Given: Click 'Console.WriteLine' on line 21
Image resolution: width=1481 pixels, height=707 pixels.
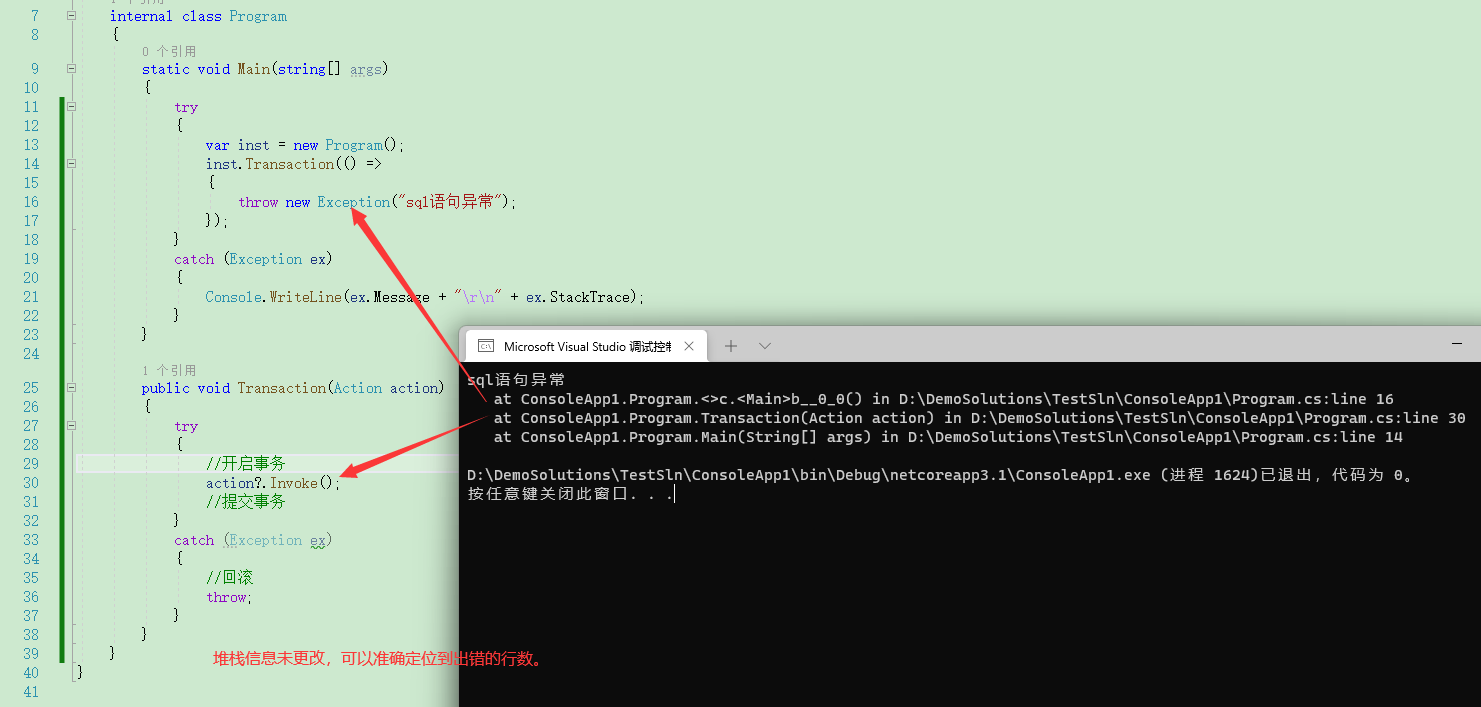Looking at the screenshot, I should click(273, 297).
